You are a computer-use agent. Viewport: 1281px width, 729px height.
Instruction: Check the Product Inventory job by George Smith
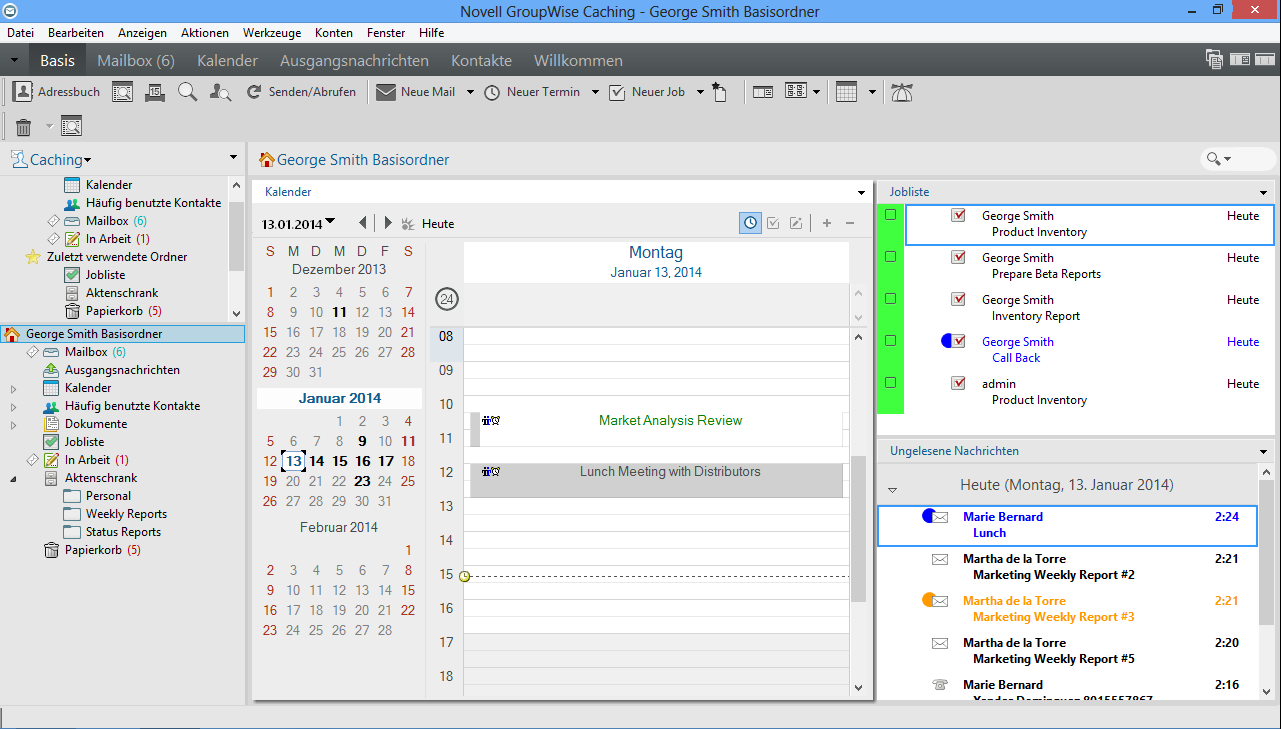point(958,216)
